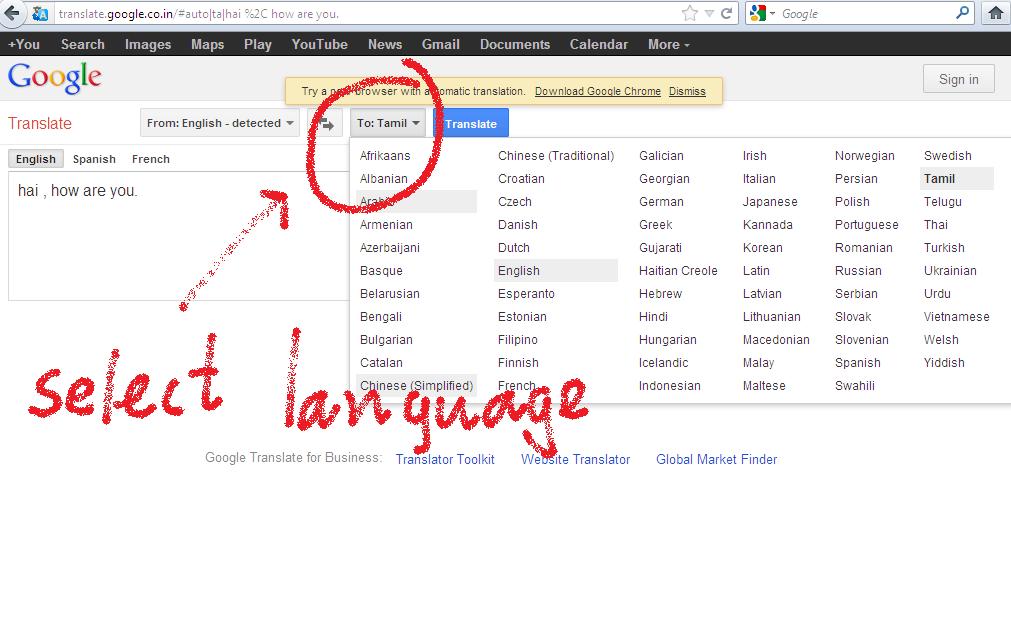Select the English source language tab

(x=35, y=159)
